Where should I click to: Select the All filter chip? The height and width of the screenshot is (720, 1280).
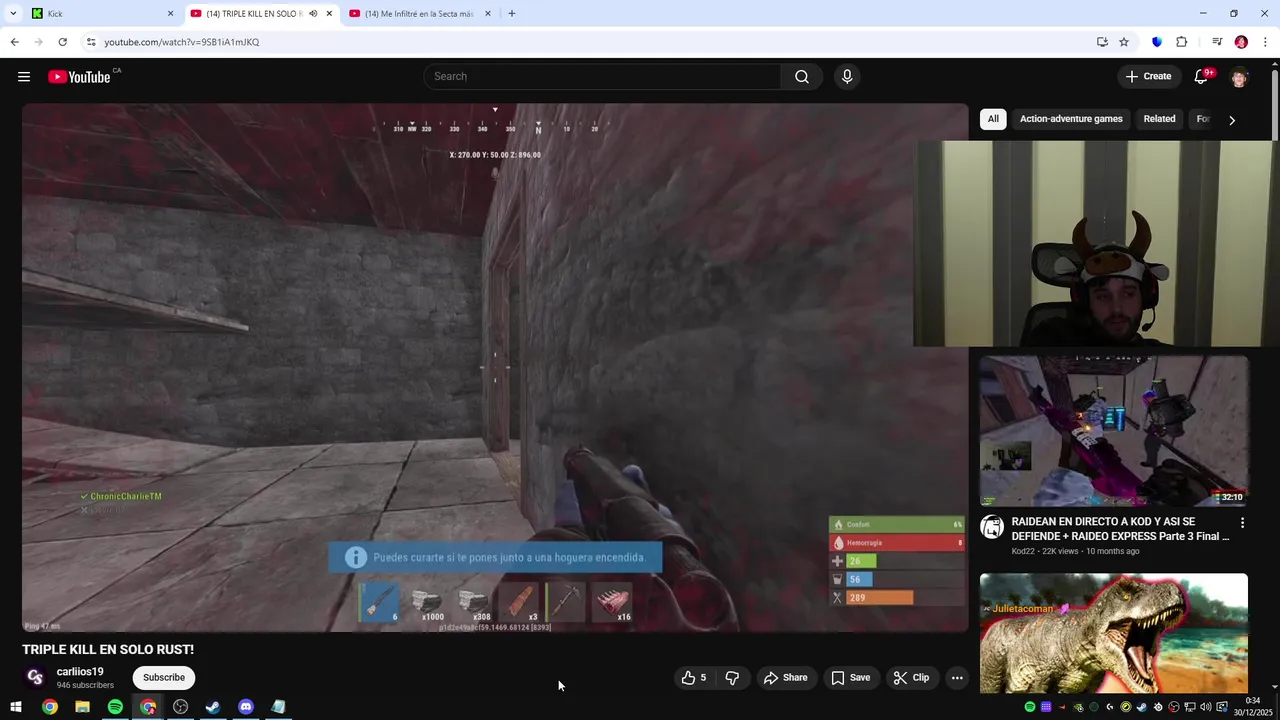click(x=993, y=119)
